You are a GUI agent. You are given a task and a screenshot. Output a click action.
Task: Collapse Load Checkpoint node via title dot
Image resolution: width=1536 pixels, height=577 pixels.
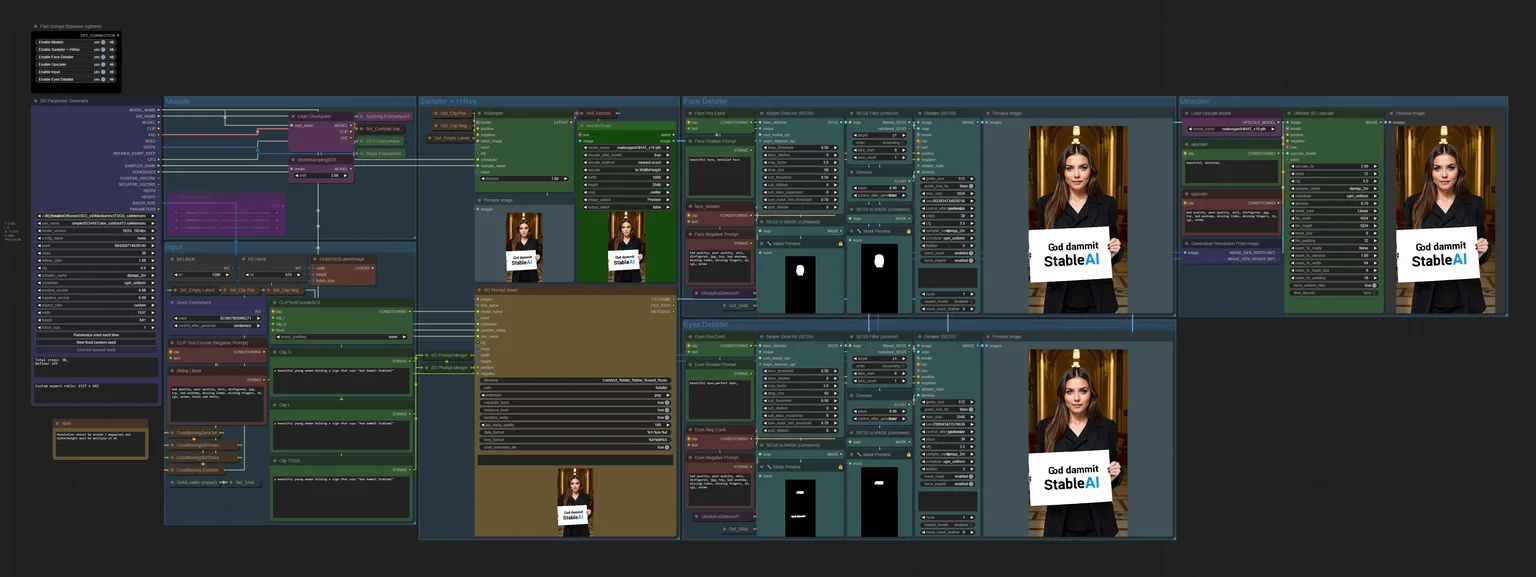(292, 116)
